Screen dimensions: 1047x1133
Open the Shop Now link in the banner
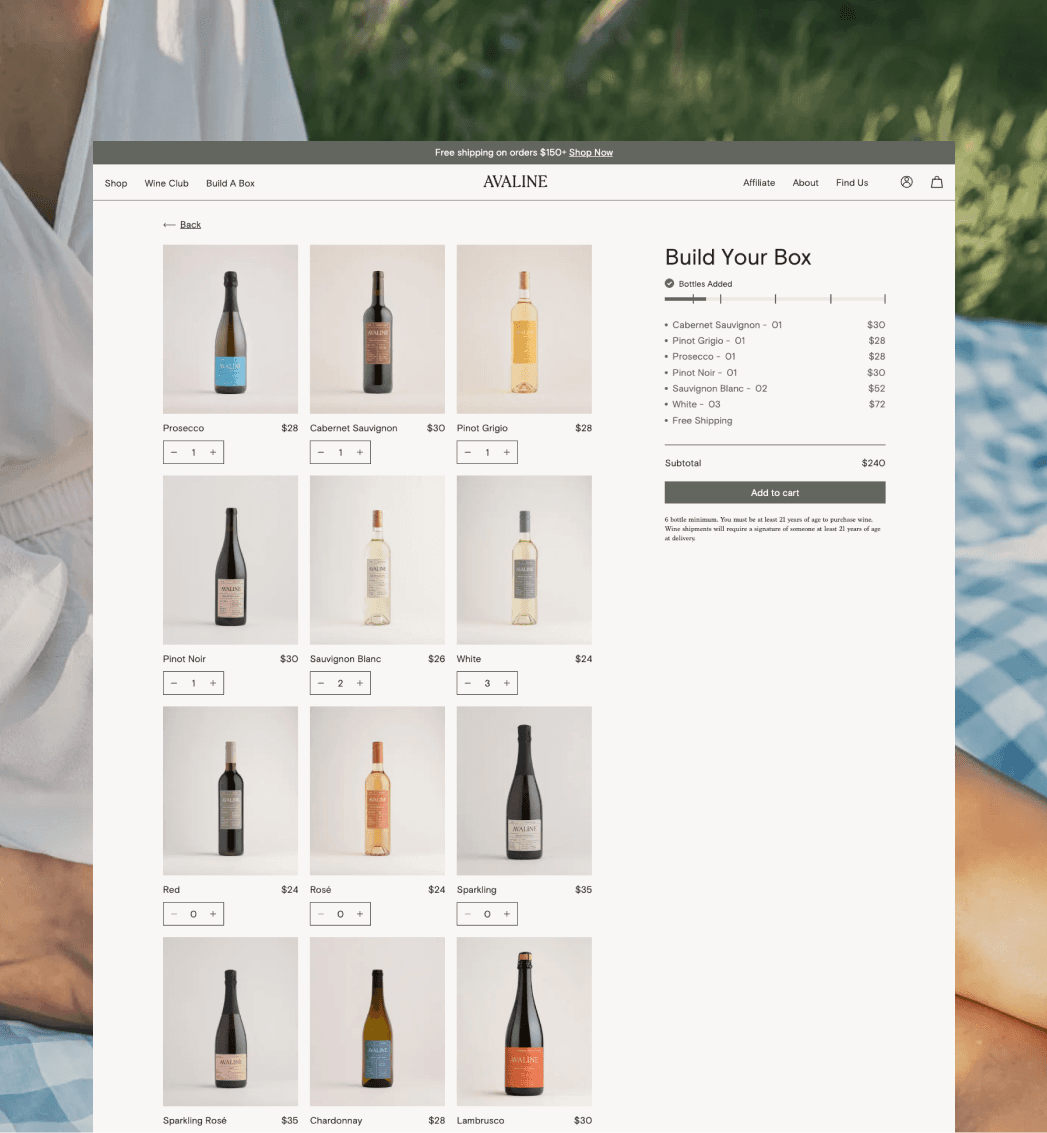pyautogui.click(x=590, y=152)
